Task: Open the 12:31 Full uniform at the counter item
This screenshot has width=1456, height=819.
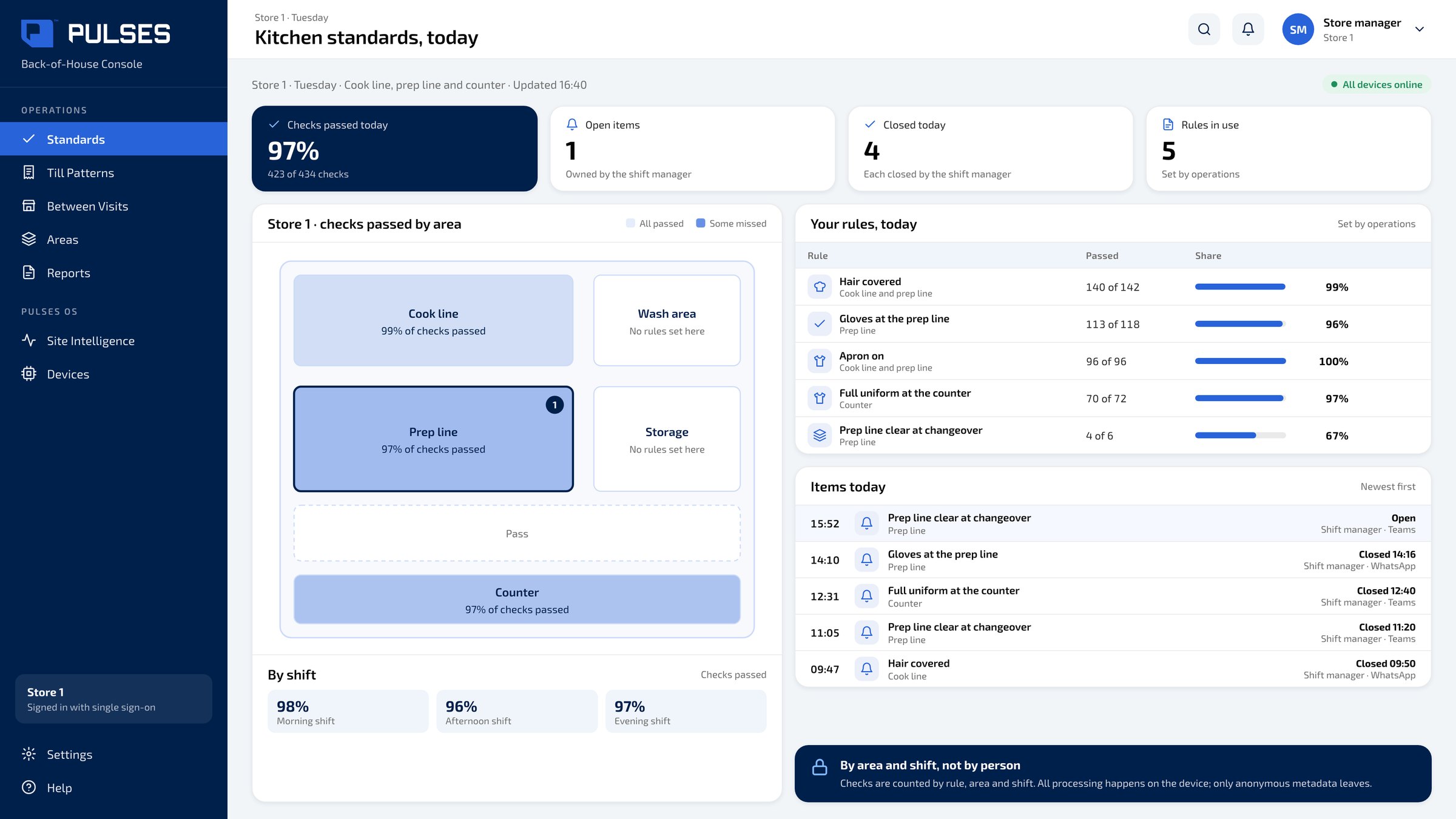Action: (1113, 596)
